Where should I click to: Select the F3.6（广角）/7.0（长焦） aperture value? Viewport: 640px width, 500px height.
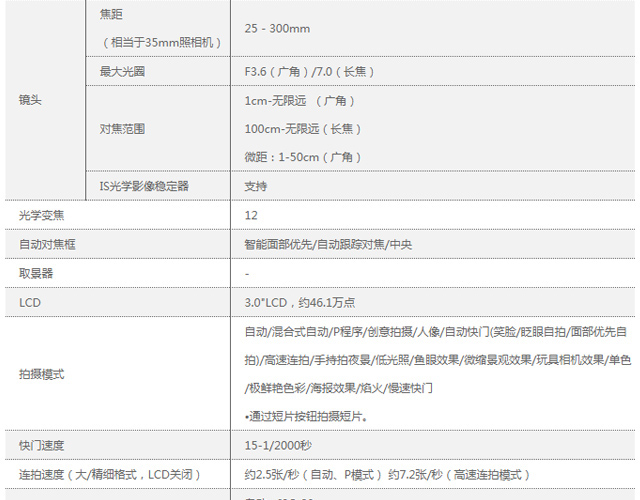[310, 72]
